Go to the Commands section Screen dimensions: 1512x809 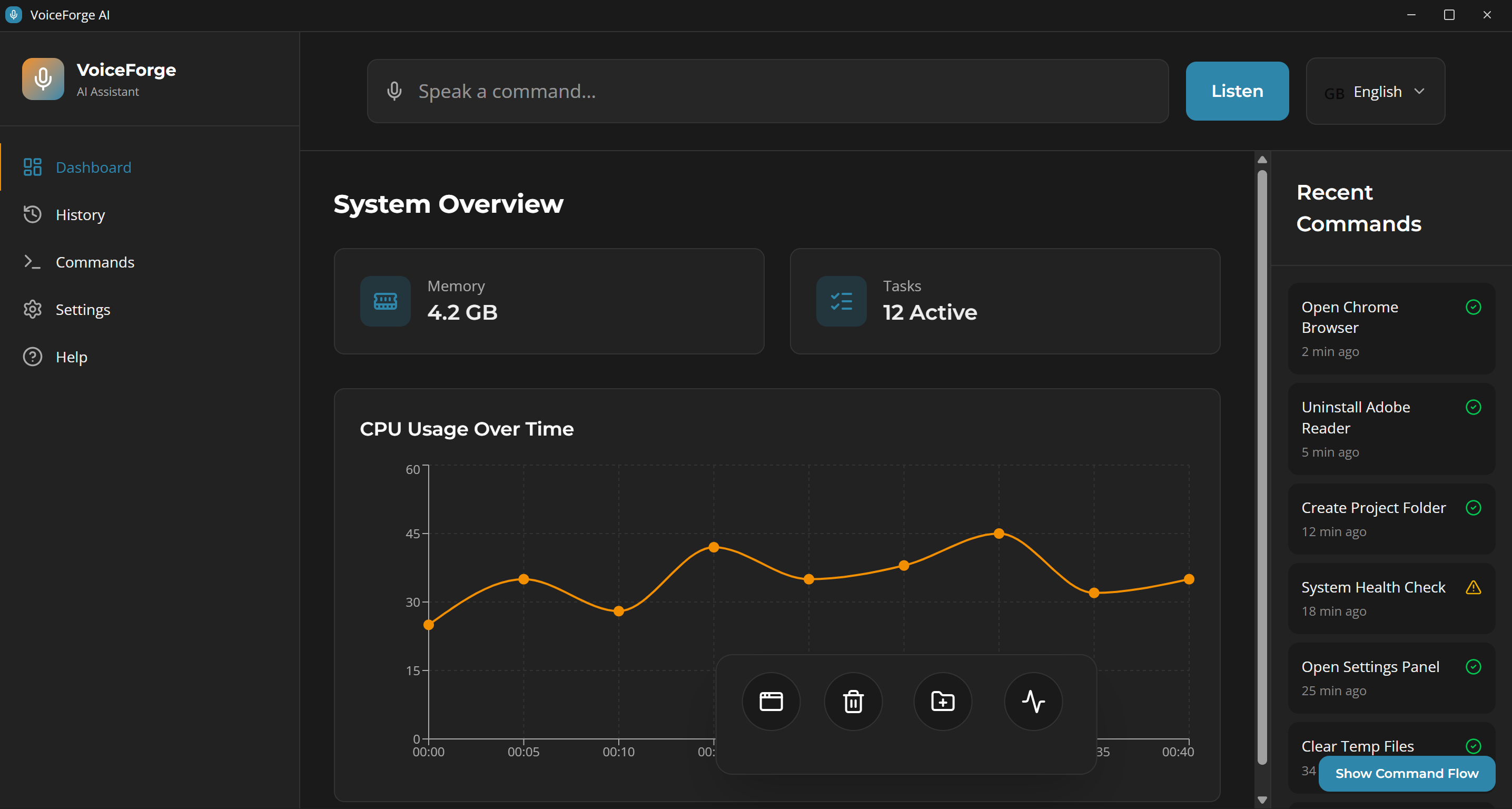pyautogui.click(x=94, y=262)
